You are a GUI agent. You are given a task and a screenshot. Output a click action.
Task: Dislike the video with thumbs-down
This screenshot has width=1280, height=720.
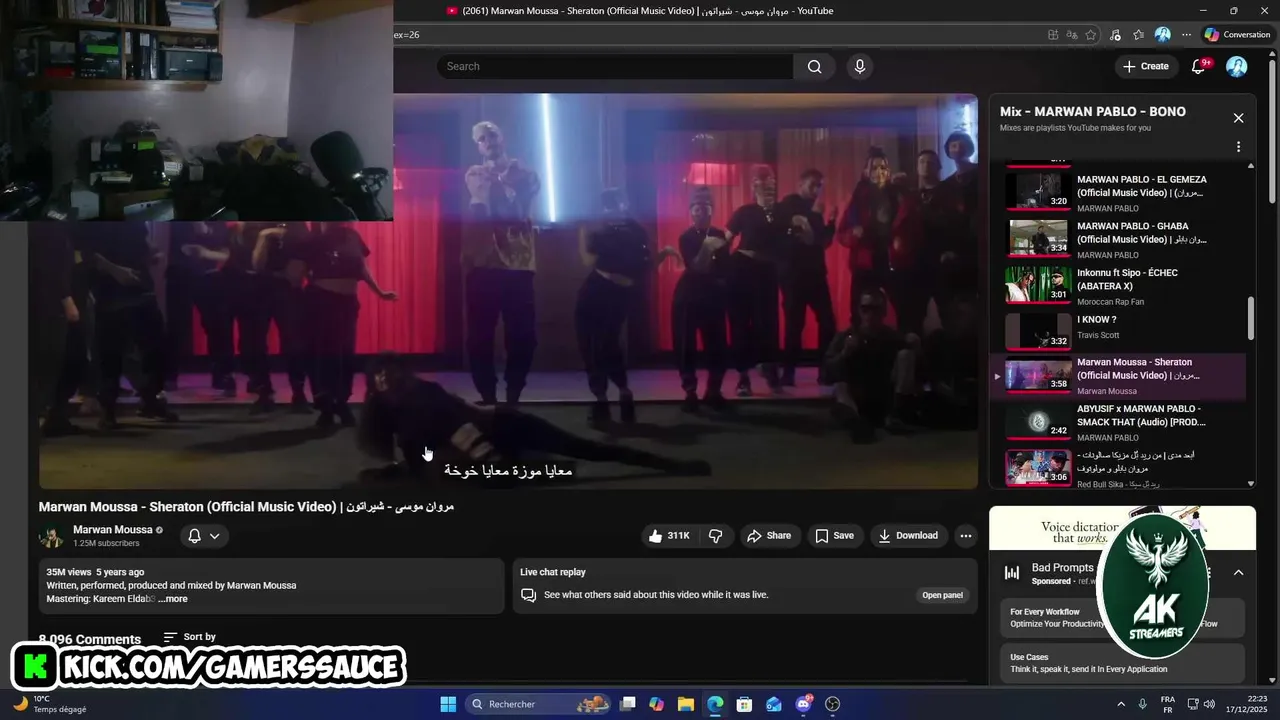(x=716, y=536)
